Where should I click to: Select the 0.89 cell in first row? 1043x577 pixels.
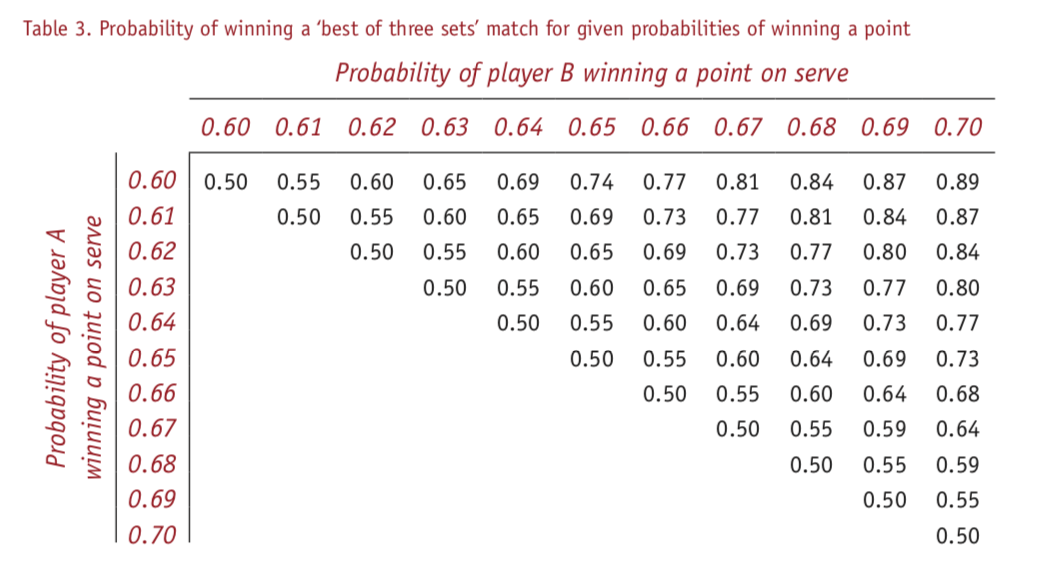coord(958,182)
